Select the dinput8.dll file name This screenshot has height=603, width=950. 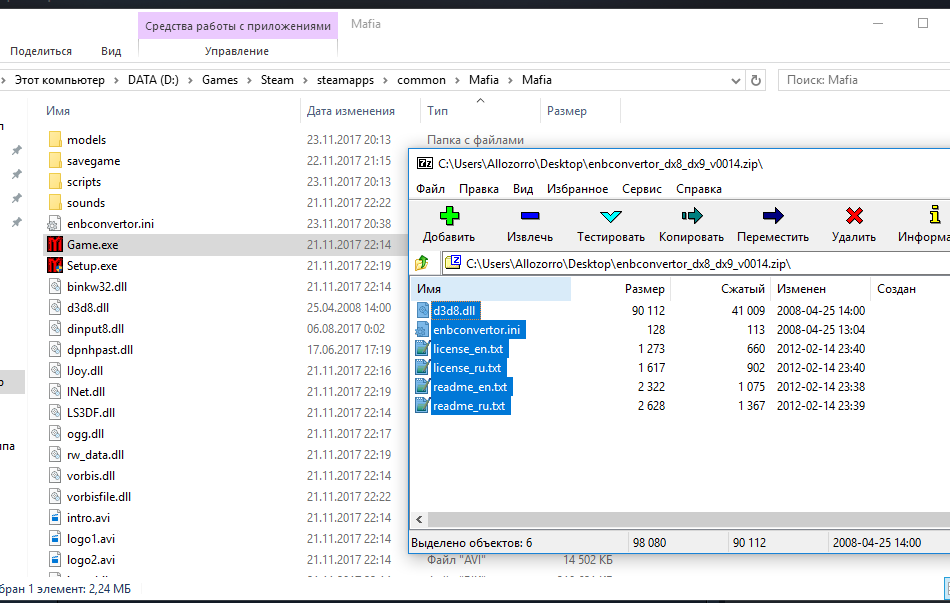[x=95, y=329]
